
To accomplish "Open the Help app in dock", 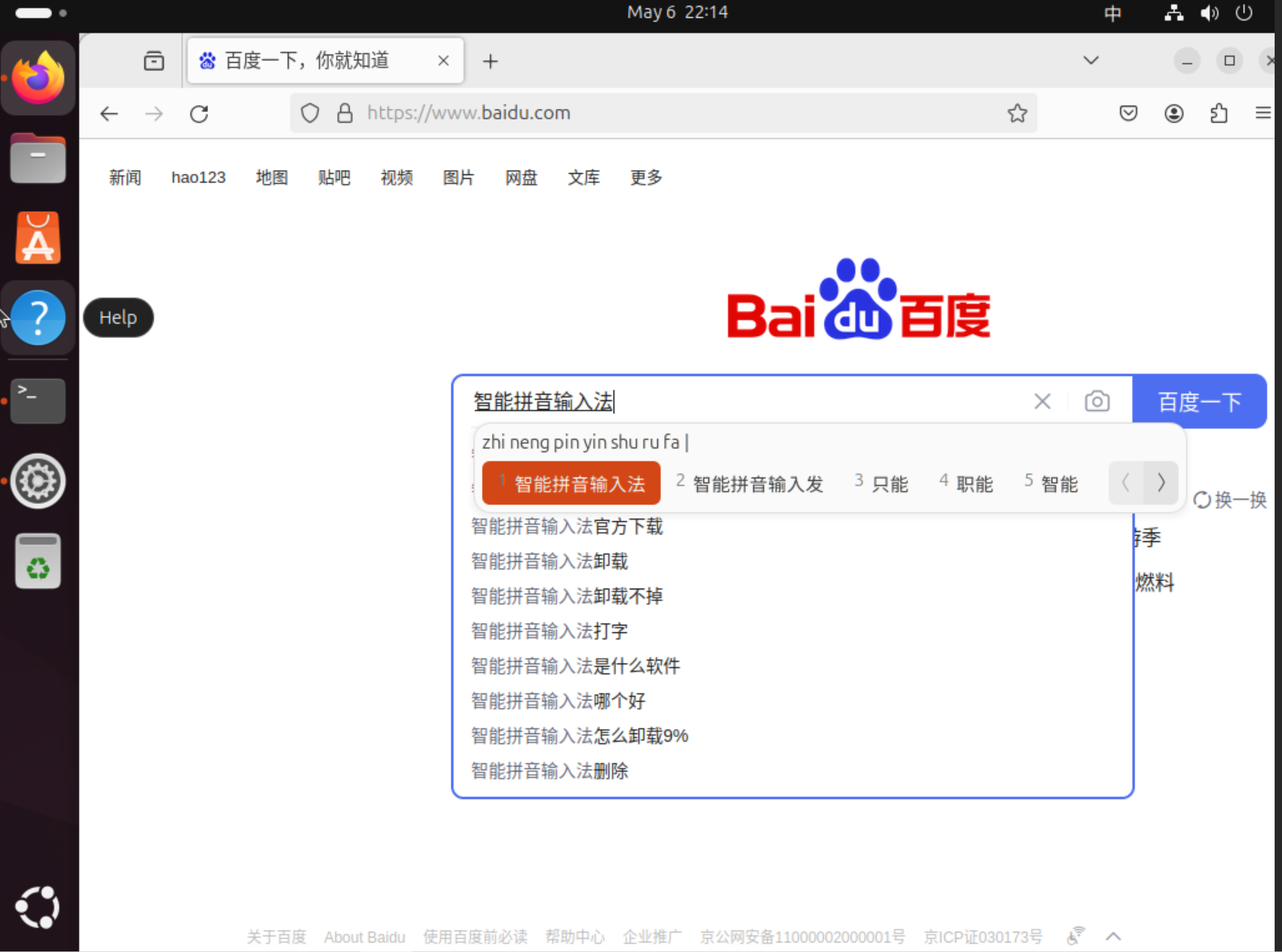I will 38,318.
